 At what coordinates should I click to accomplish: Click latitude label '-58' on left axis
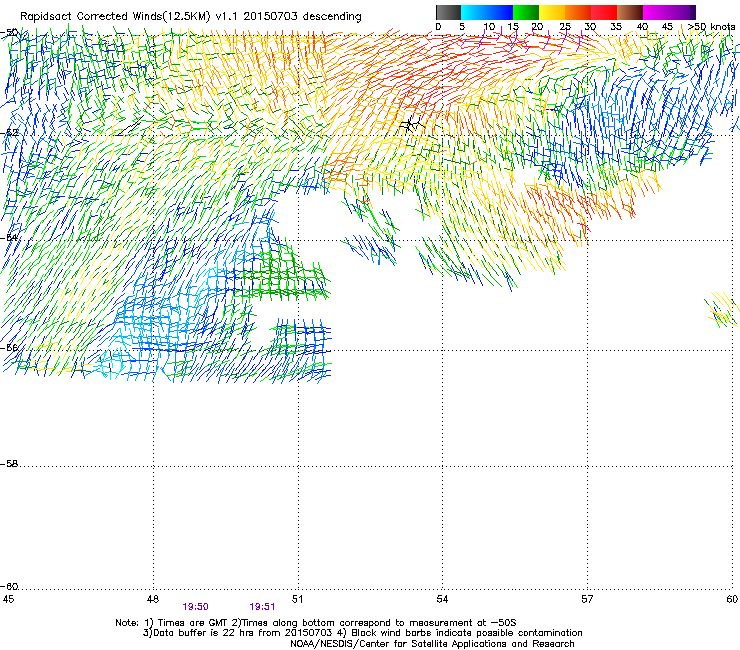click(9, 464)
